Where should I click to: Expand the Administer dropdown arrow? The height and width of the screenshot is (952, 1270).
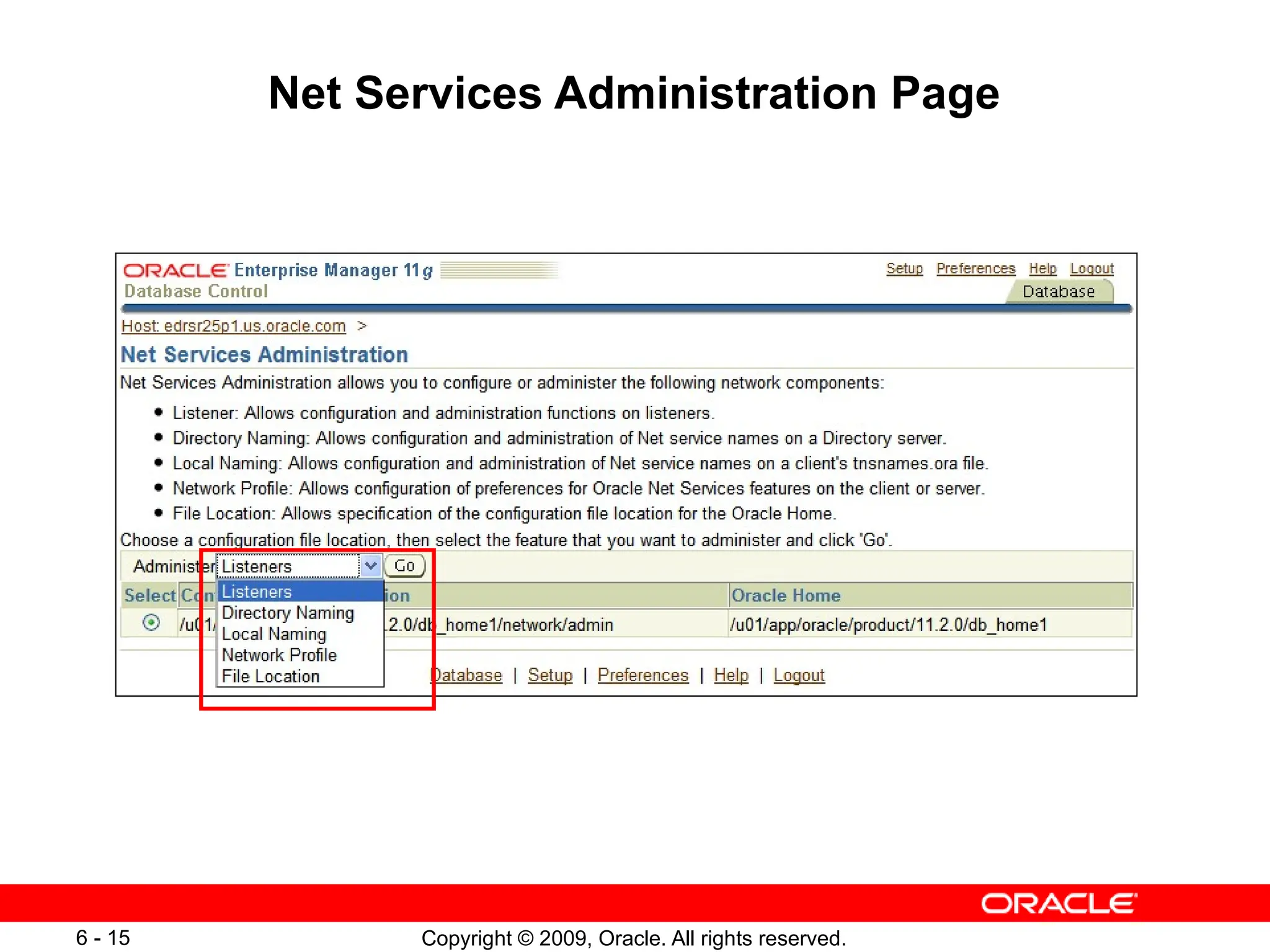[371, 566]
